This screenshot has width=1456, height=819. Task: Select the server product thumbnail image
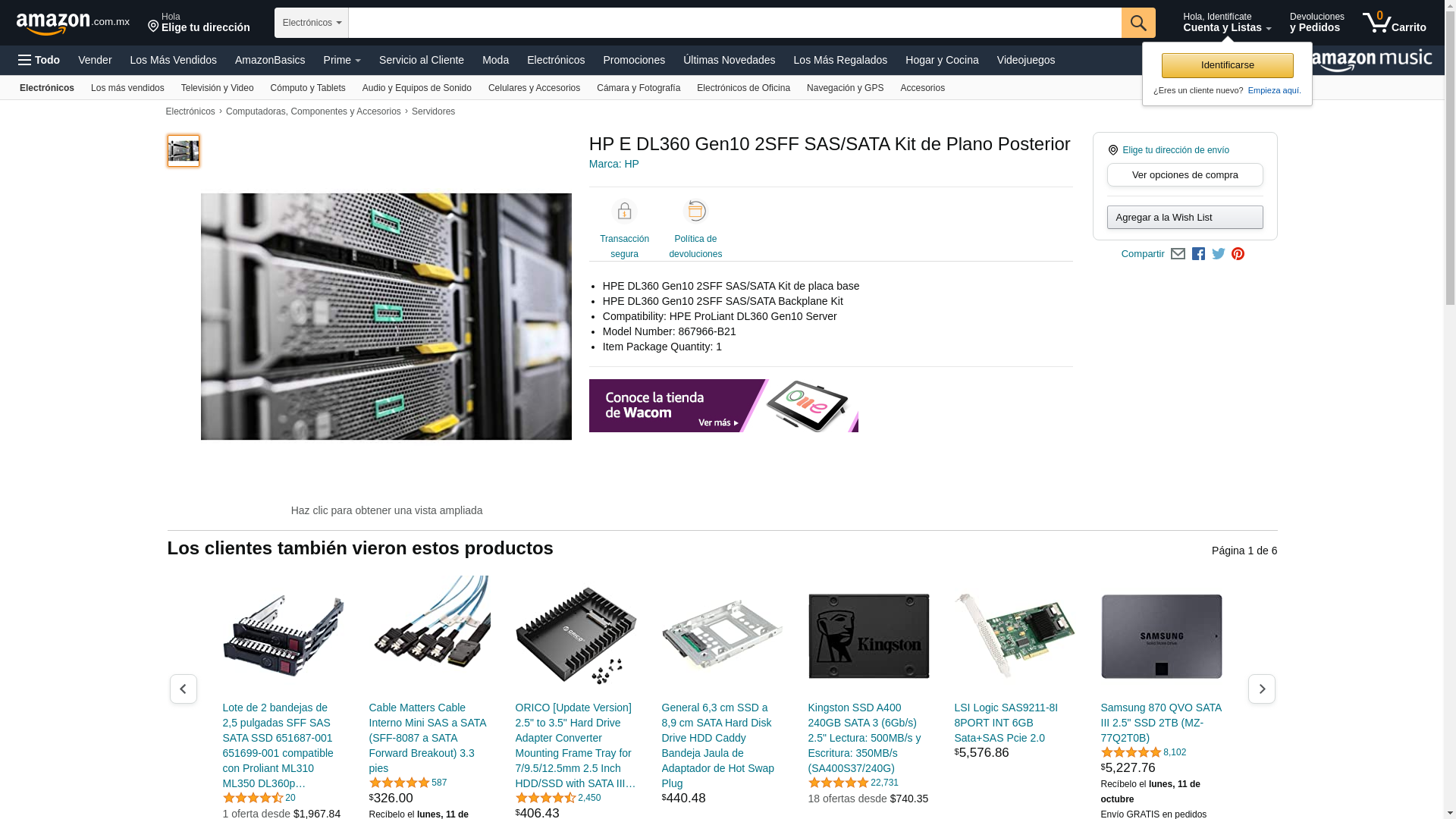[183, 151]
